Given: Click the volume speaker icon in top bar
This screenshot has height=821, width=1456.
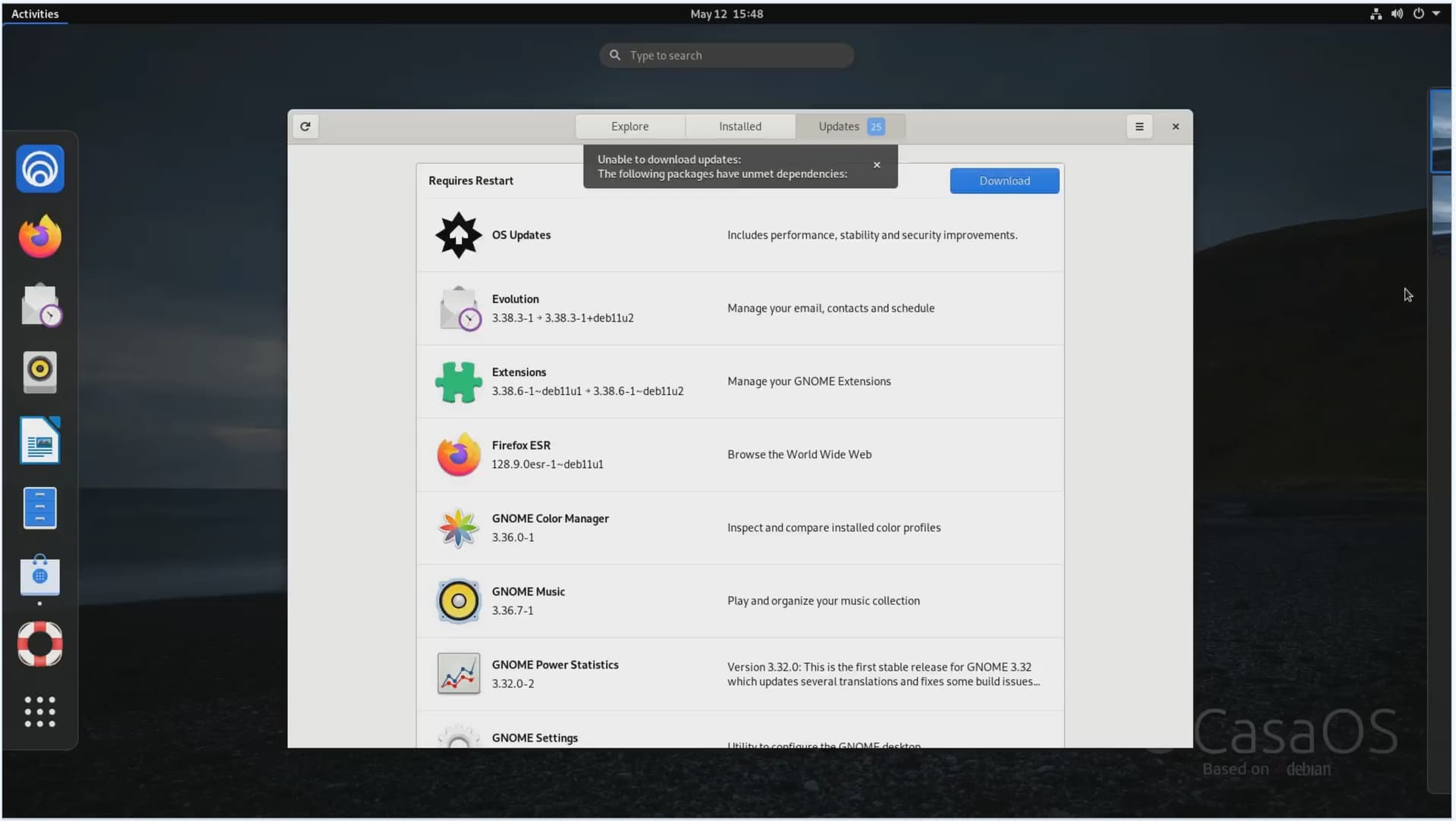Looking at the screenshot, I should 1397,14.
